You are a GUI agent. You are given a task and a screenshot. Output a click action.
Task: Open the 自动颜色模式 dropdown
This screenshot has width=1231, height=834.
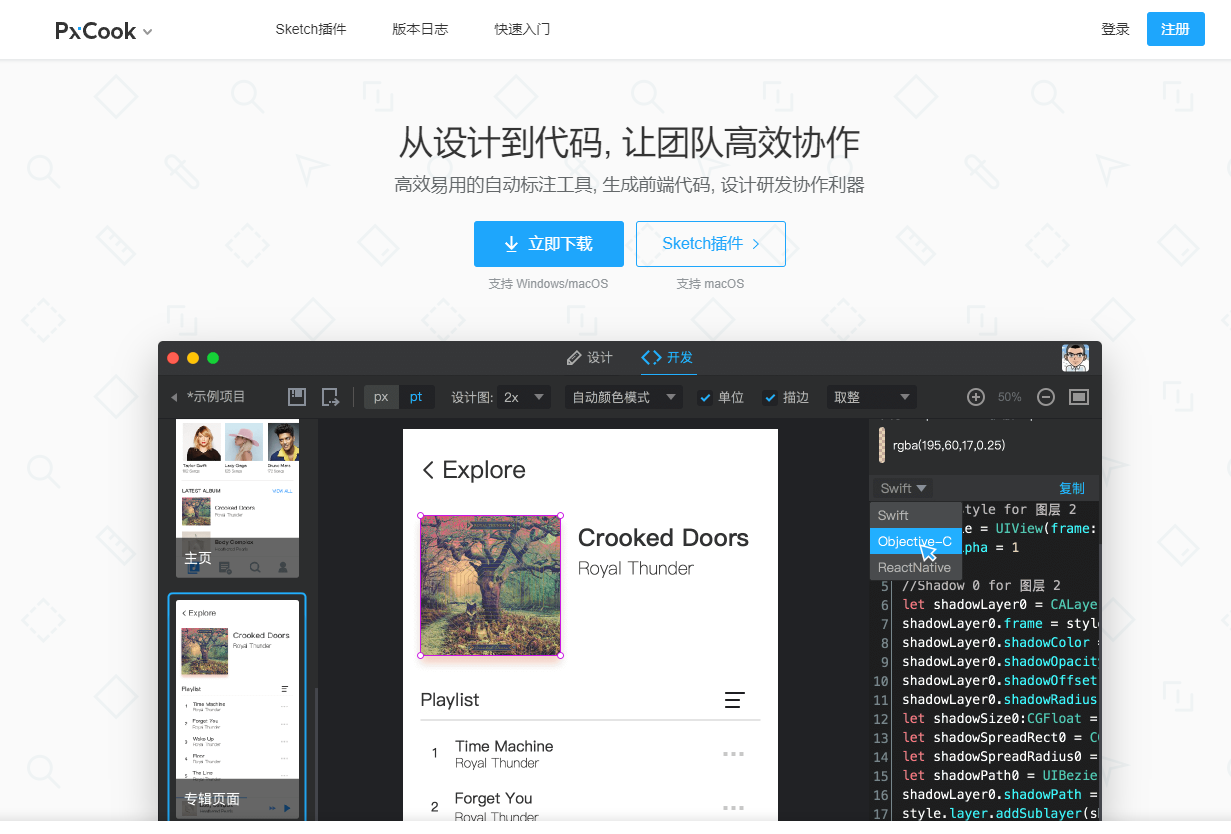(624, 397)
